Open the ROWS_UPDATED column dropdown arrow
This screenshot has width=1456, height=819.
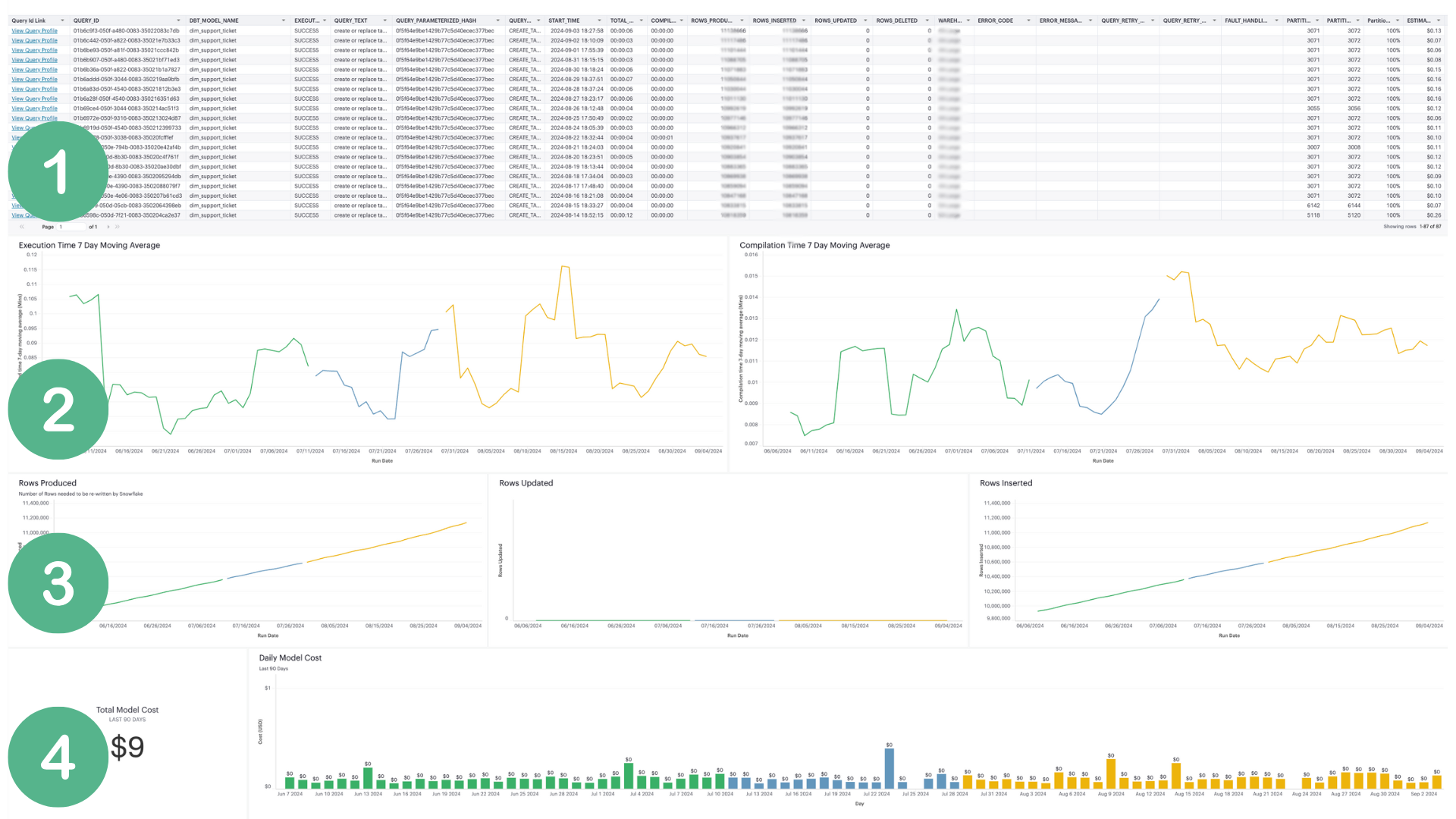[x=865, y=20]
